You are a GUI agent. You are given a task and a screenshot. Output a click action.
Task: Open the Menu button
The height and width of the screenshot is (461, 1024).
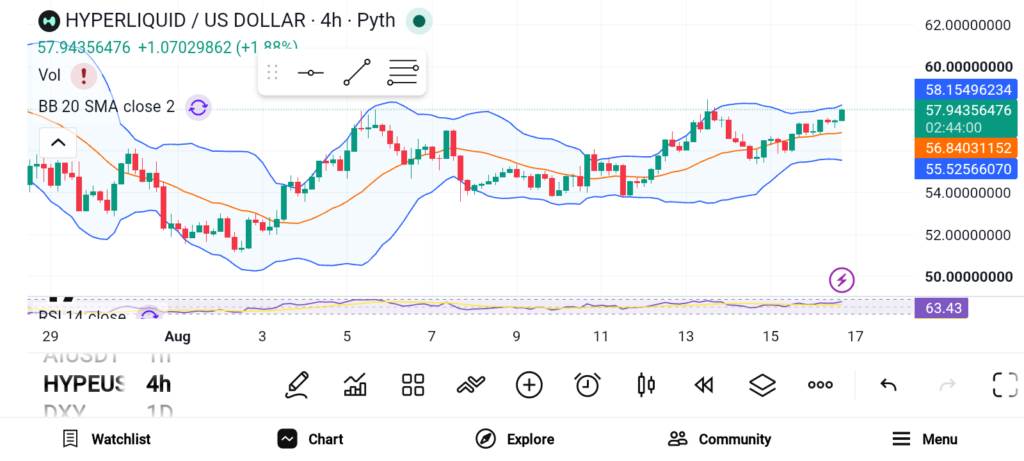point(924,439)
